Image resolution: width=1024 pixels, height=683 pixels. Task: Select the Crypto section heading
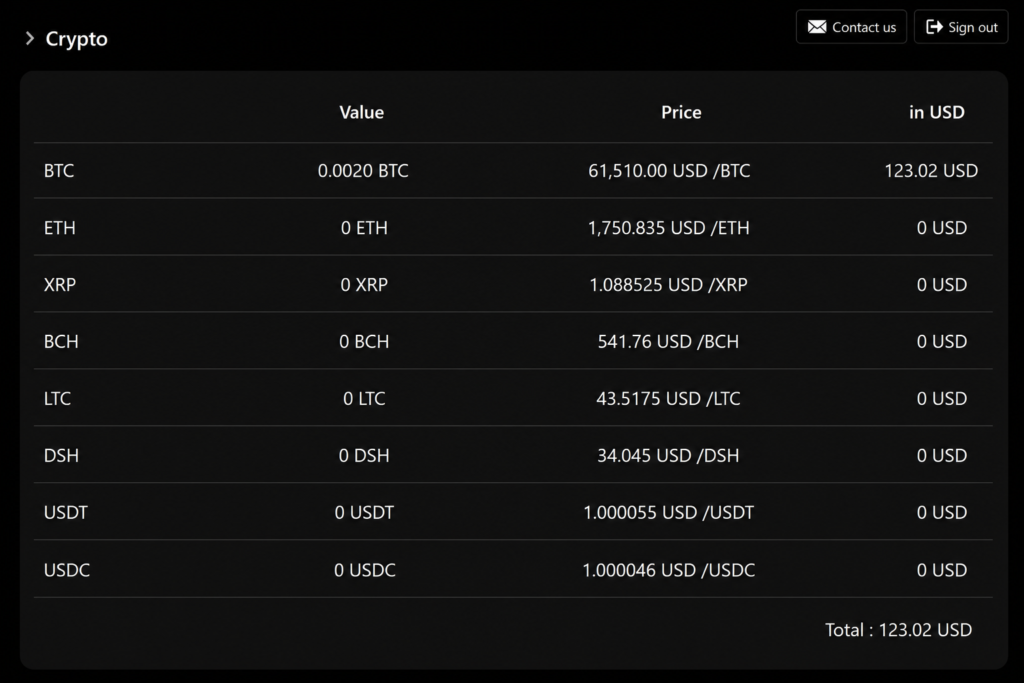76,39
